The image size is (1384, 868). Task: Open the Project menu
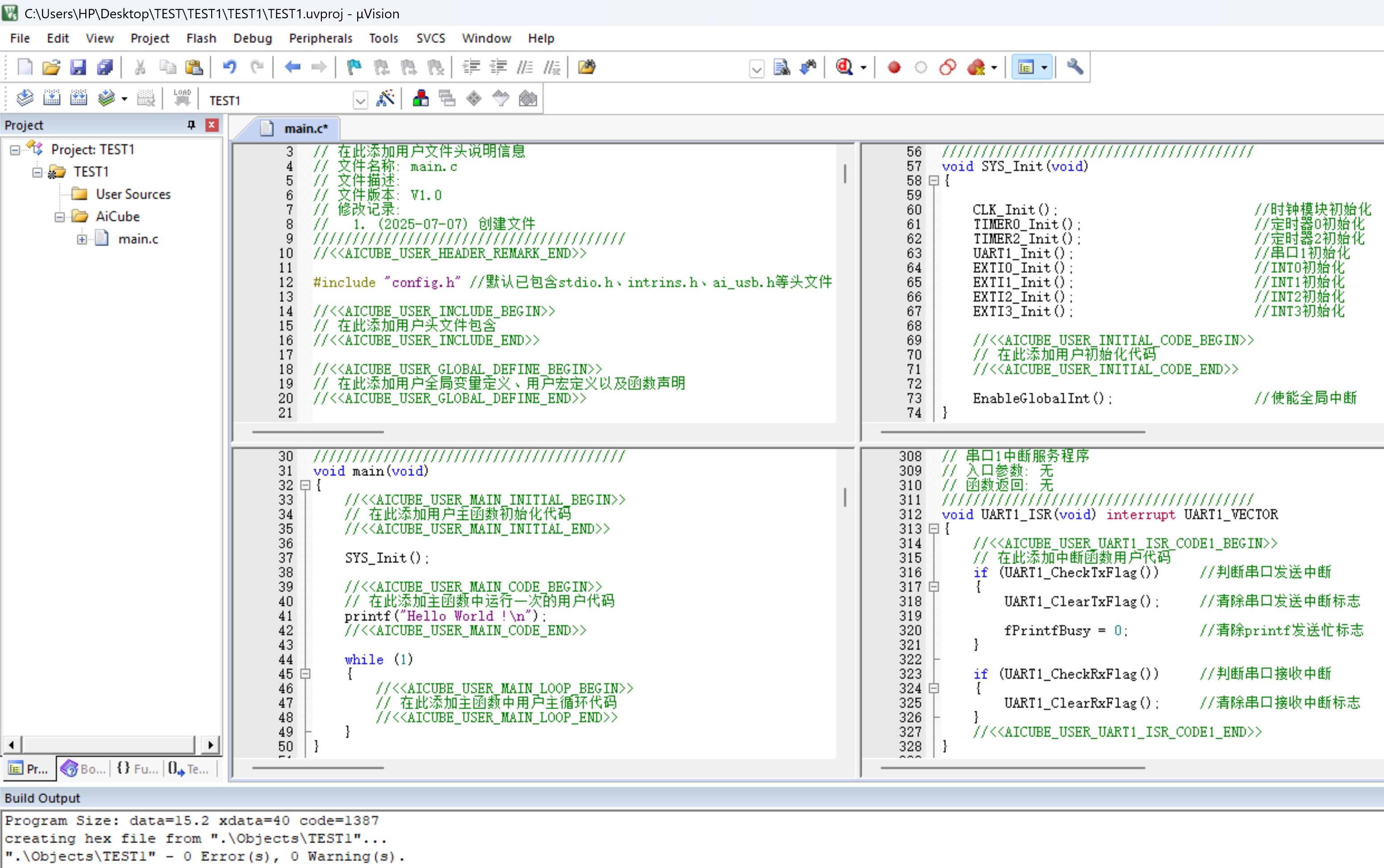pyautogui.click(x=149, y=38)
